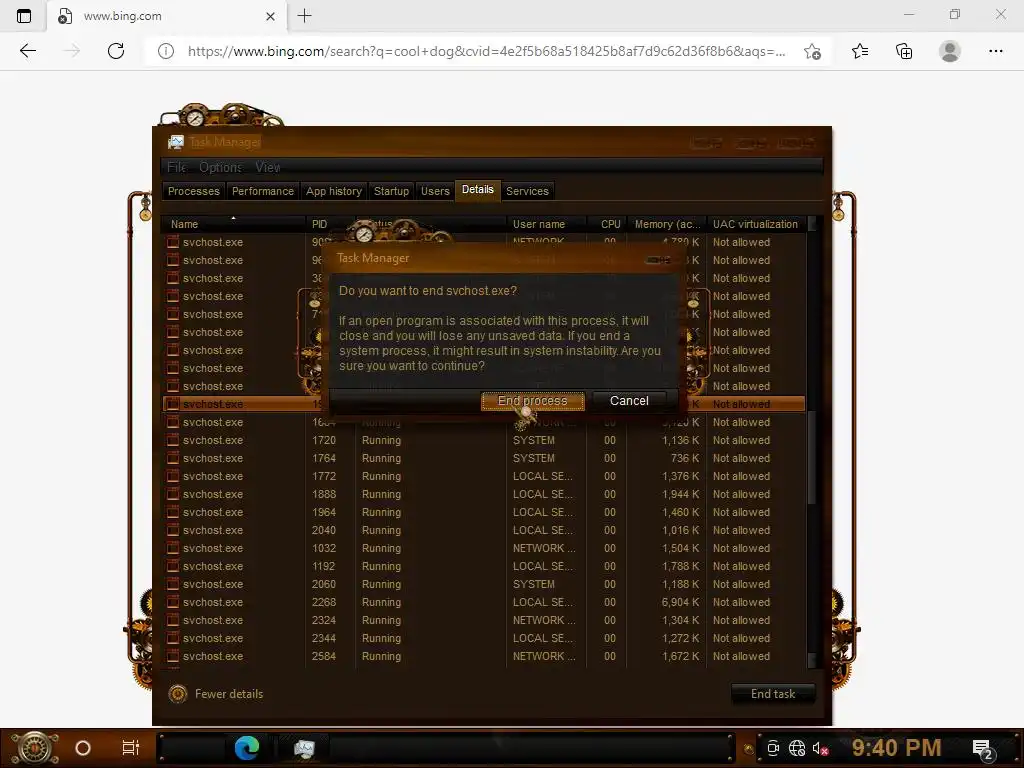The image size is (1024, 768).
Task: Click the Task Manager title bar icon
Action: pyautogui.click(x=176, y=142)
